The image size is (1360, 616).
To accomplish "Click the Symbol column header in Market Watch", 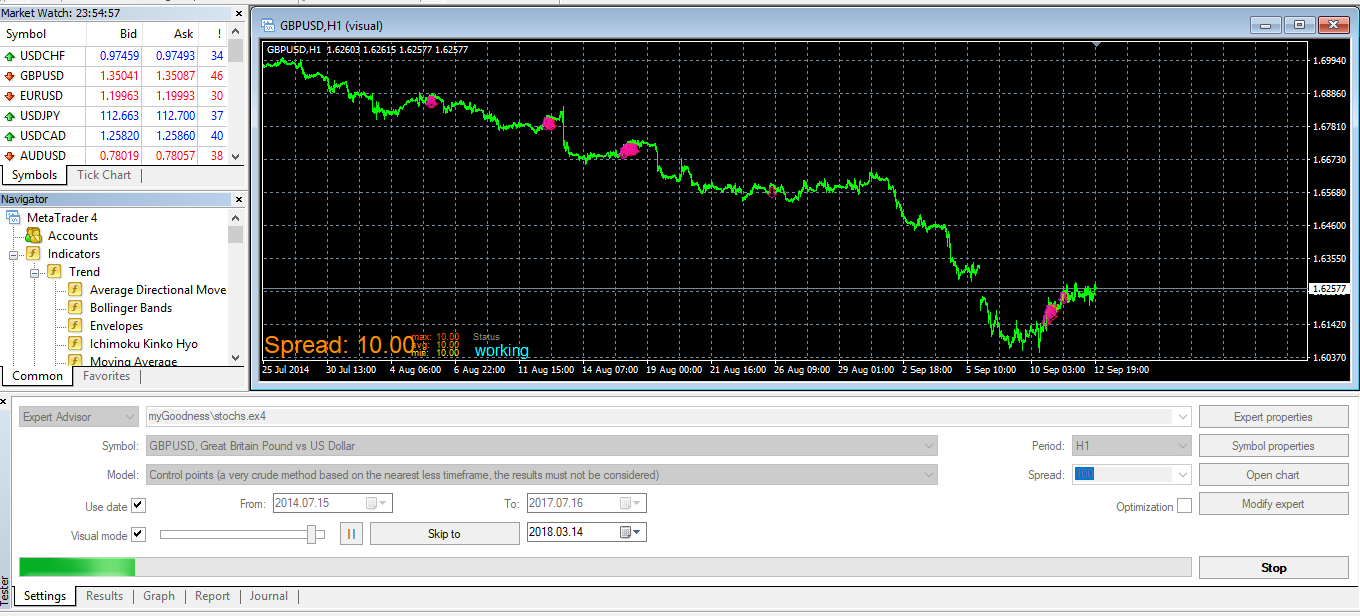I will pos(43,34).
